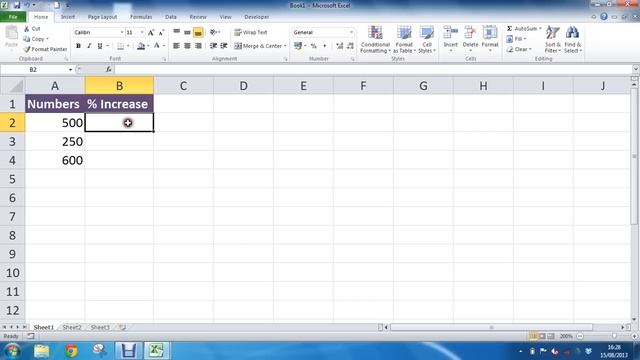
Task: Switch to Page Layout view in status bar
Action: pos(542,336)
